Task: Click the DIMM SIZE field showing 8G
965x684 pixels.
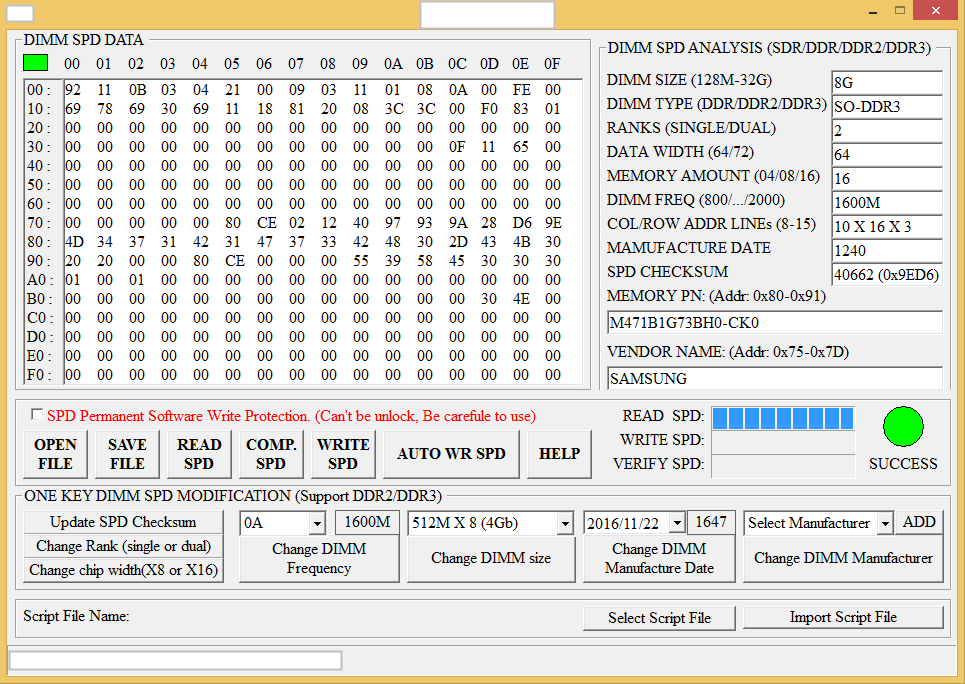Action: coord(887,82)
